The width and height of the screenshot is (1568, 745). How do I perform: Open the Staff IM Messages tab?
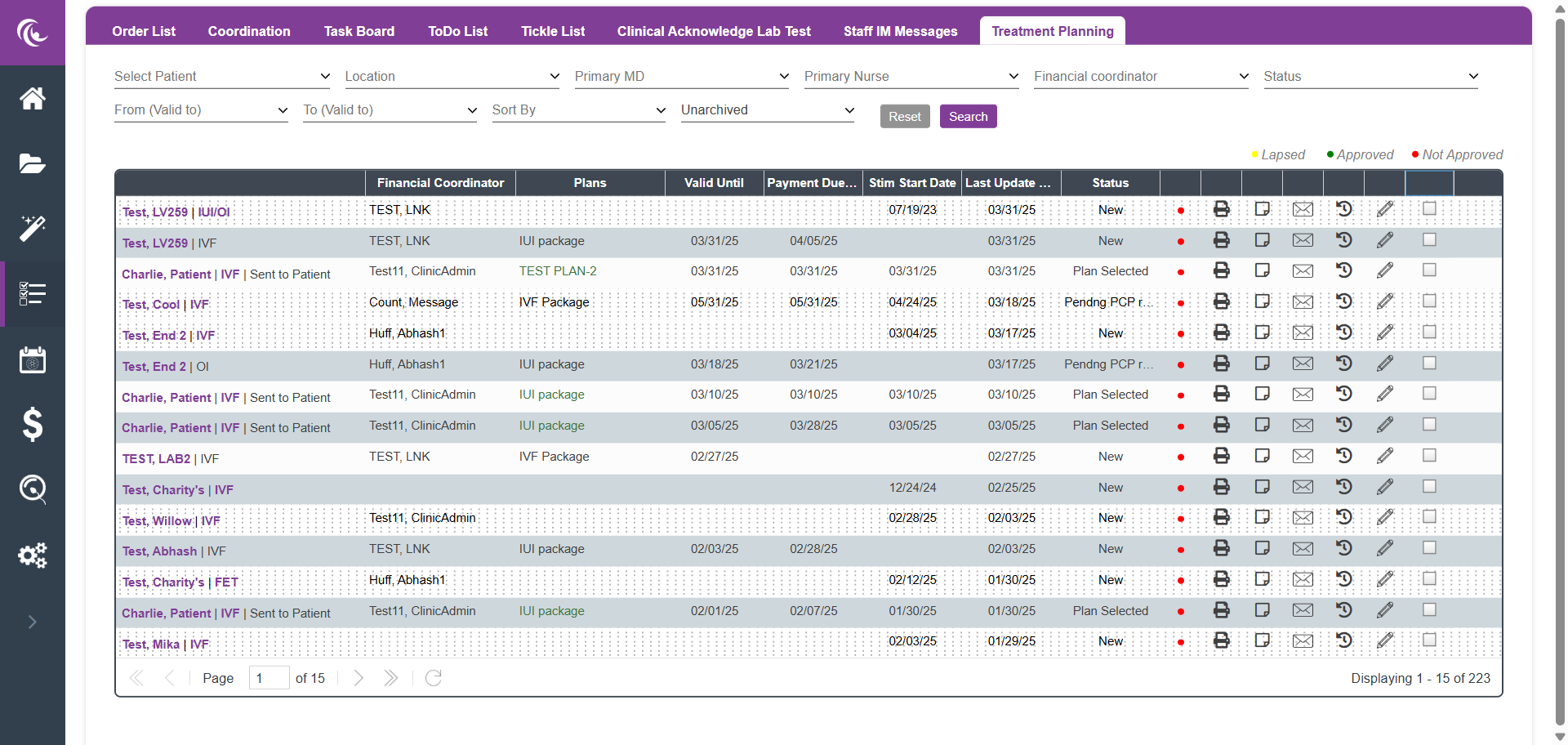click(900, 31)
